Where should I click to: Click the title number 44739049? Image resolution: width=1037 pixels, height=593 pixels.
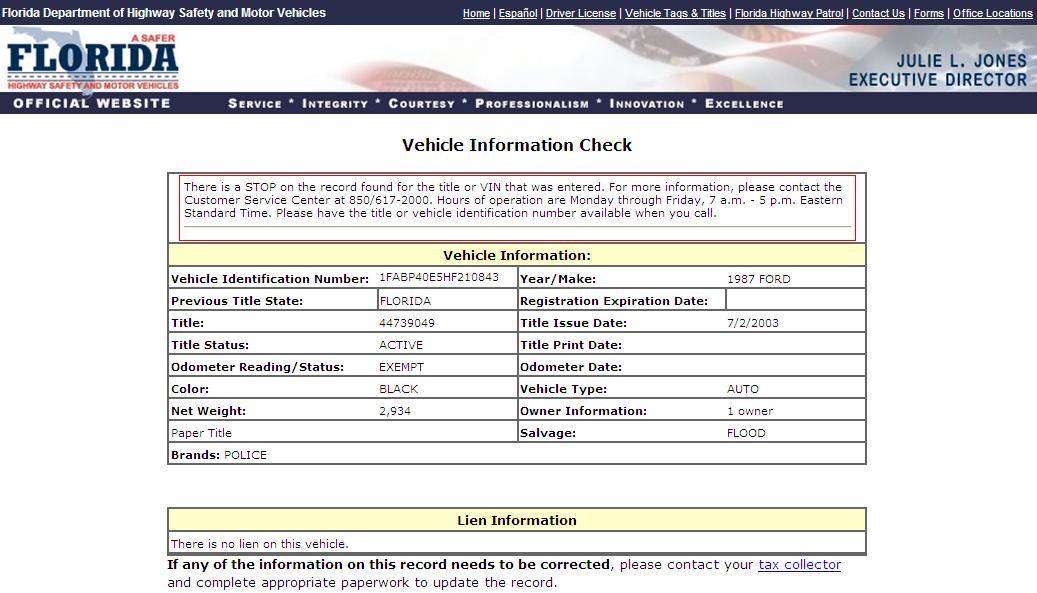[x=407, y=323]
